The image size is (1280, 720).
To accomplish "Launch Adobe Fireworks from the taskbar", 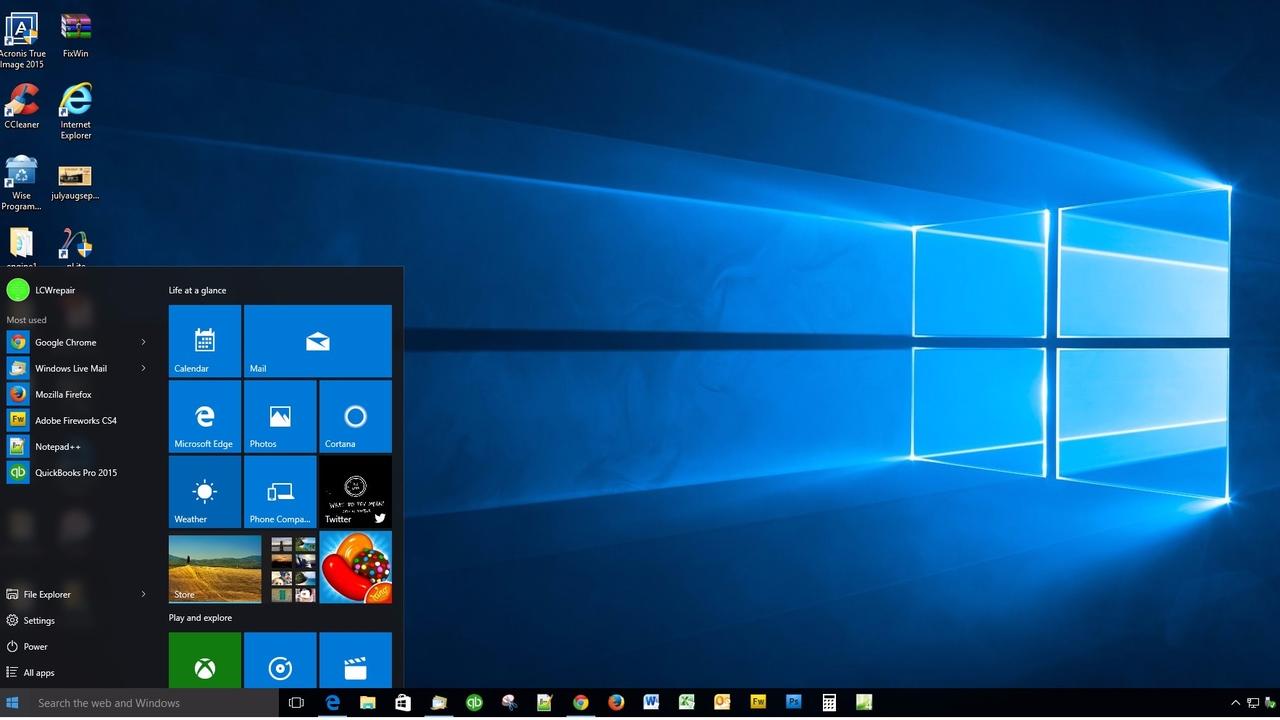I will (758, 703).
